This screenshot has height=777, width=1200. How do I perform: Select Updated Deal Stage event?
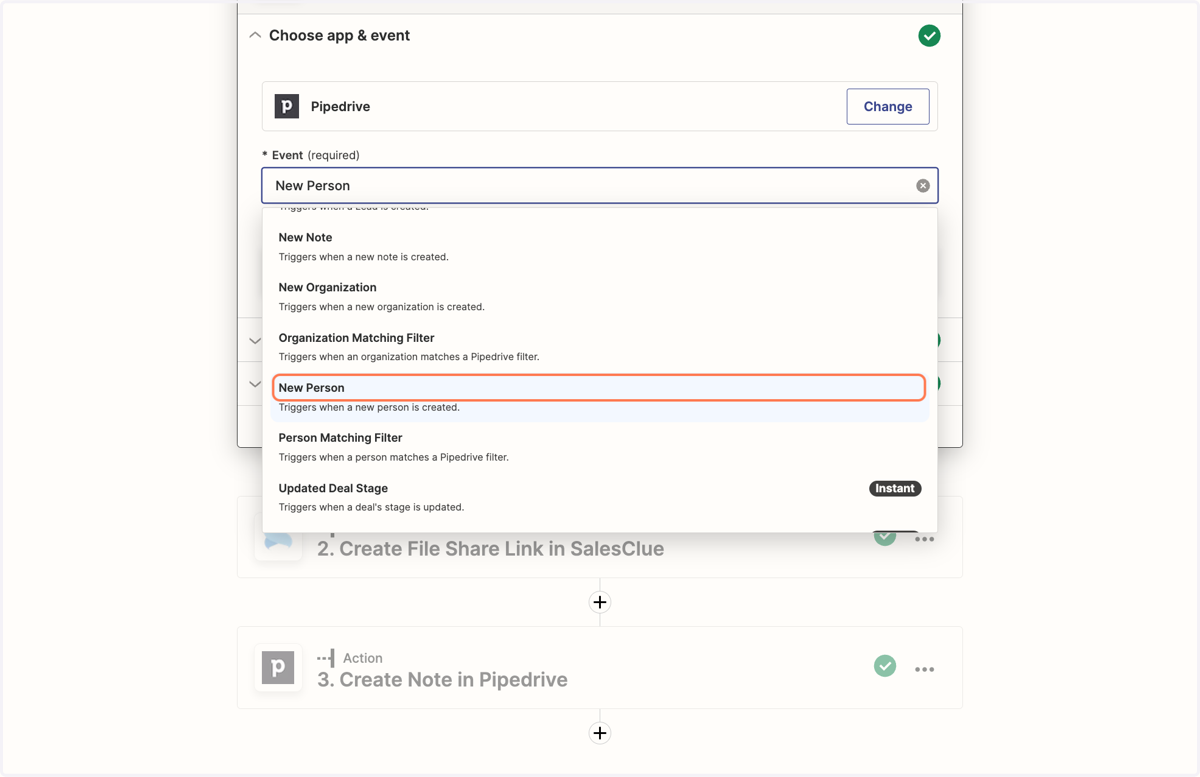click(x=600, y=497)
